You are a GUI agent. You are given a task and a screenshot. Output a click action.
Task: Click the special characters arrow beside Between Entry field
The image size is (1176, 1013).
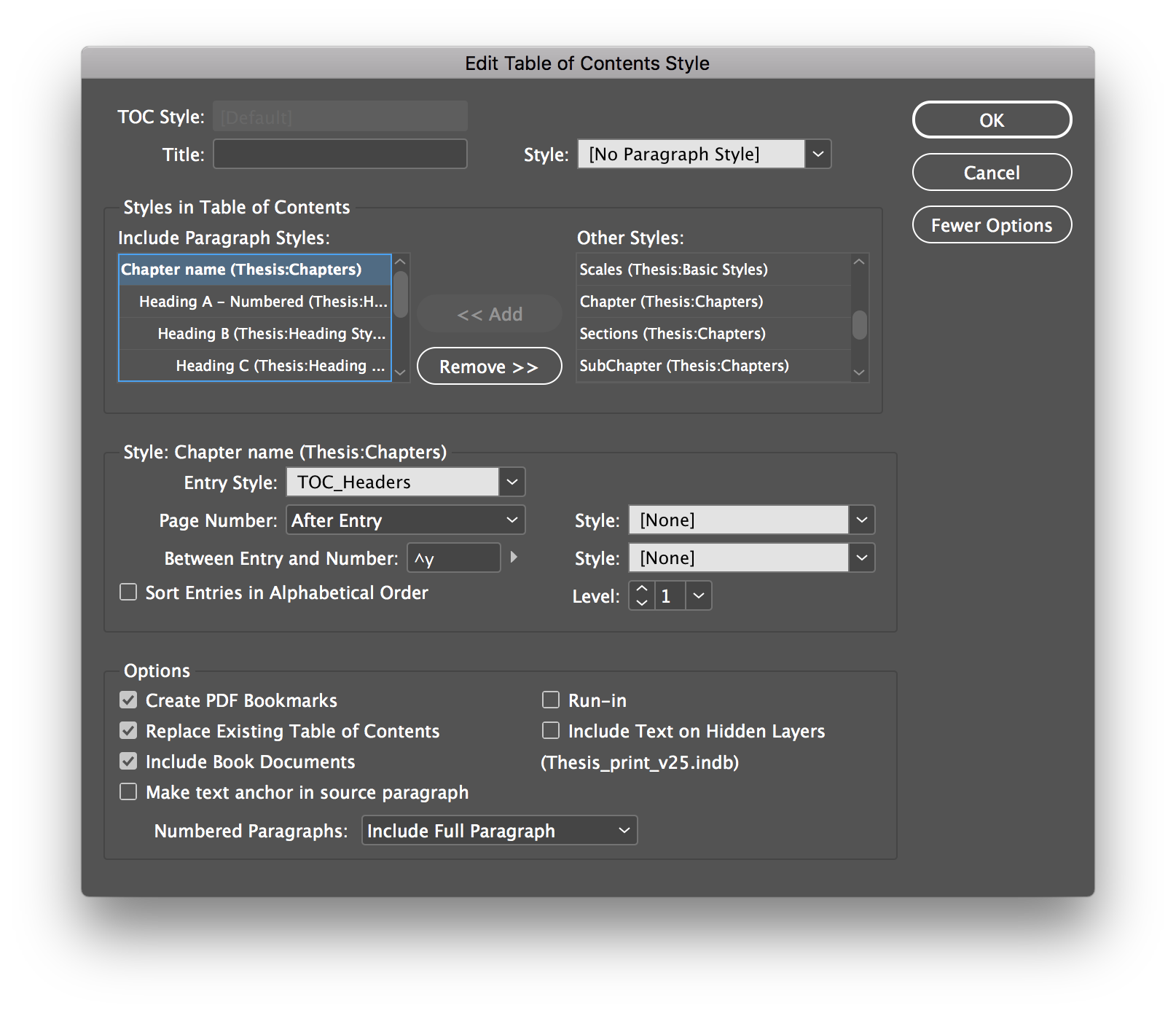(x=514, y=558)
